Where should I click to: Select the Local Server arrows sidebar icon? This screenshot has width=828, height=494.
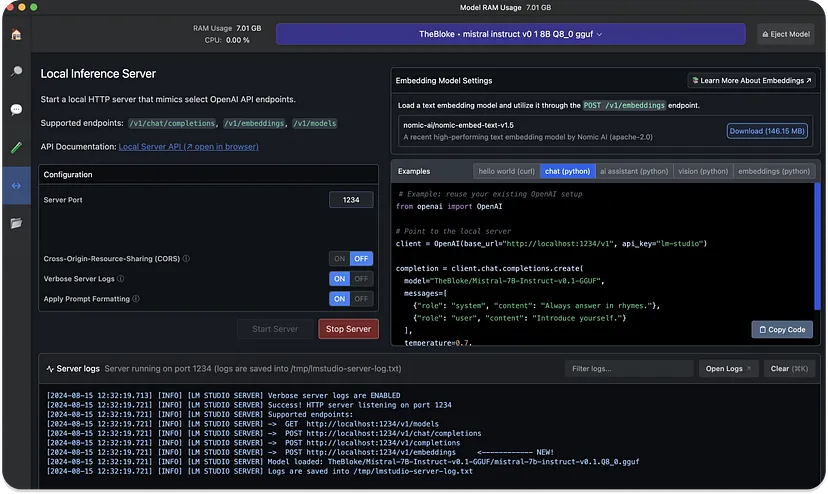(x=16, y=185)
